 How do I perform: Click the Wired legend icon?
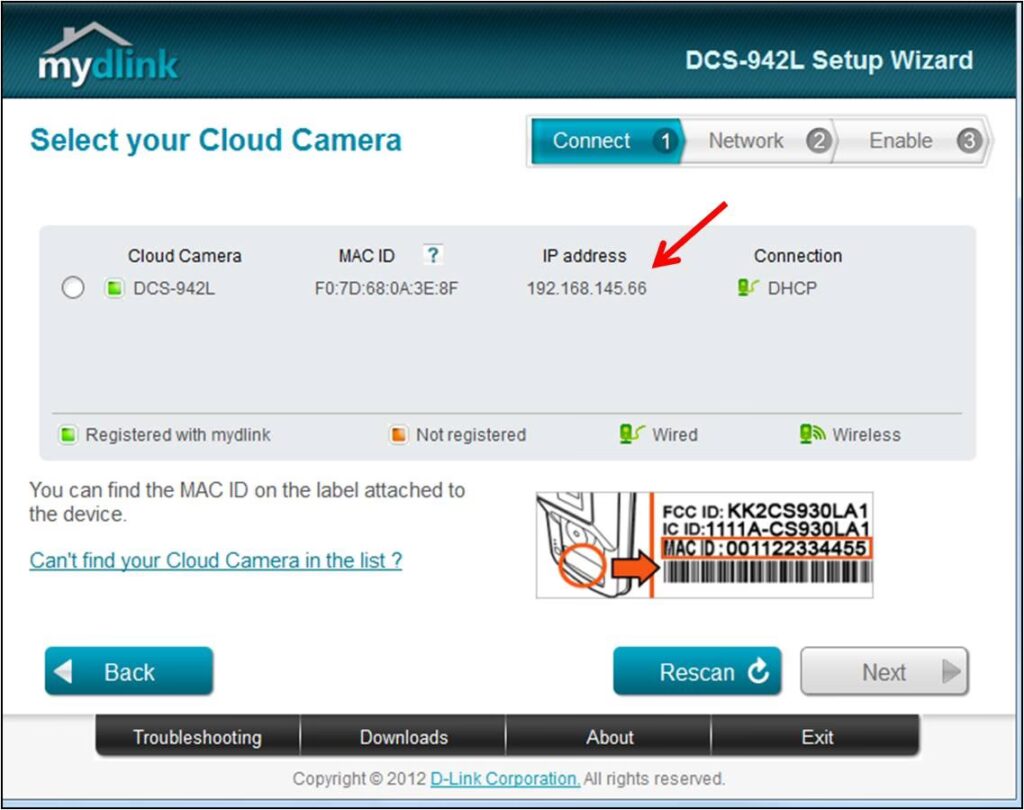click(632, 434)
